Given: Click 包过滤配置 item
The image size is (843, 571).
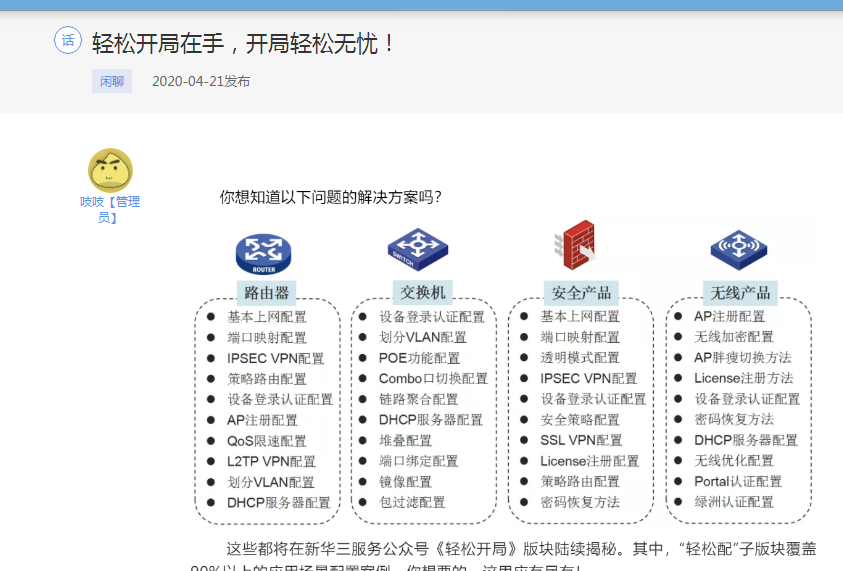Looking at the screenshot, I should pyautogui.click(x=412, y=502).
